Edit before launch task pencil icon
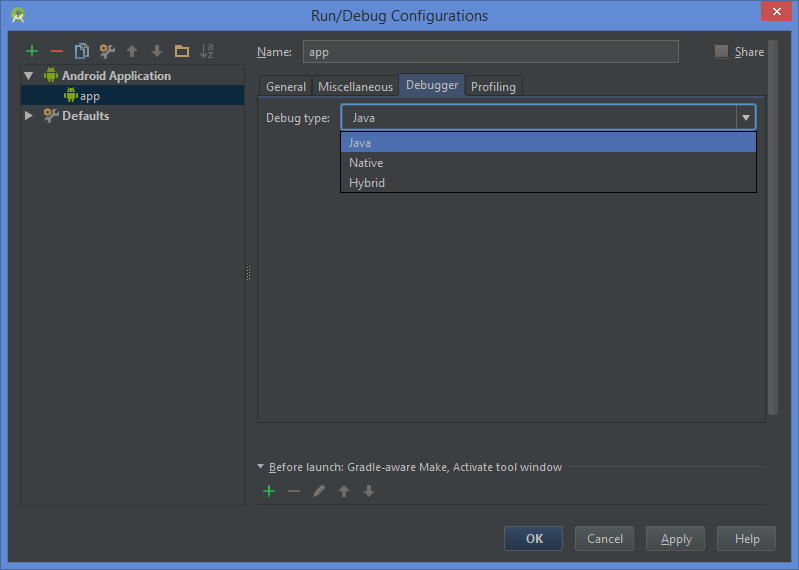Image resolution: width=799 pixels, height=570 pixels. (319, 491)
